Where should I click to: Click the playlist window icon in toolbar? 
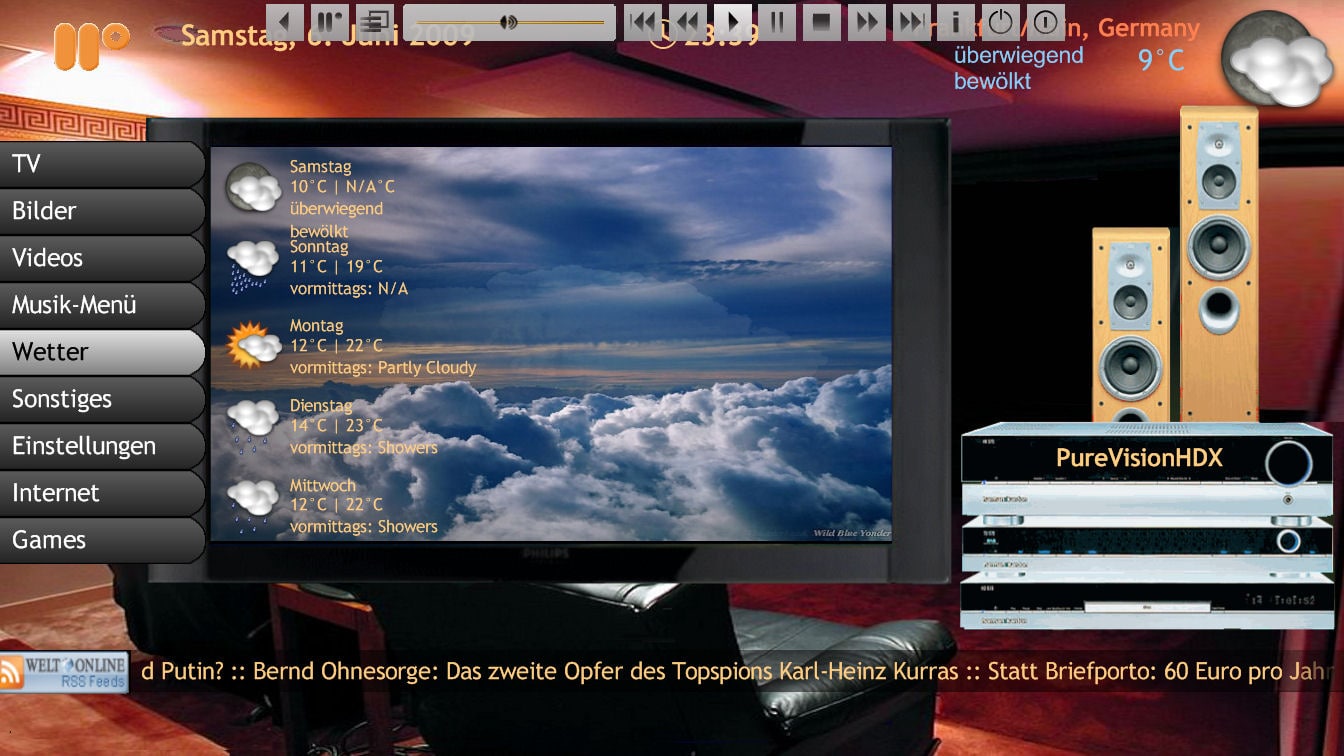click(377, 21)
